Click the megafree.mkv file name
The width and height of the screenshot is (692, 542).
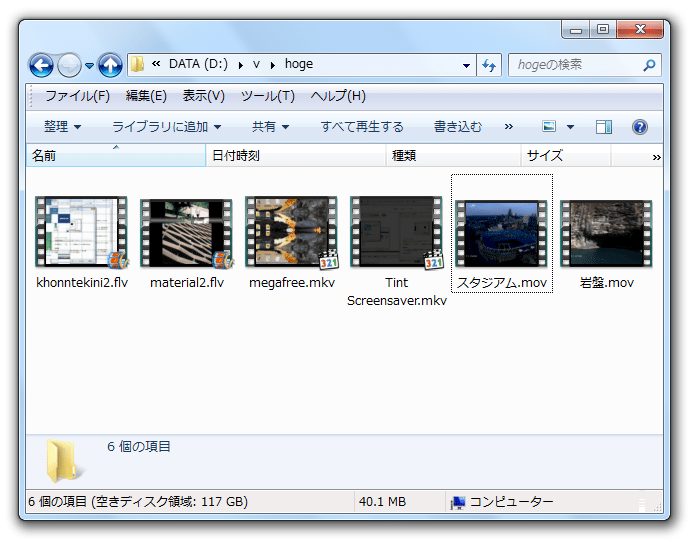click(292, 282)
